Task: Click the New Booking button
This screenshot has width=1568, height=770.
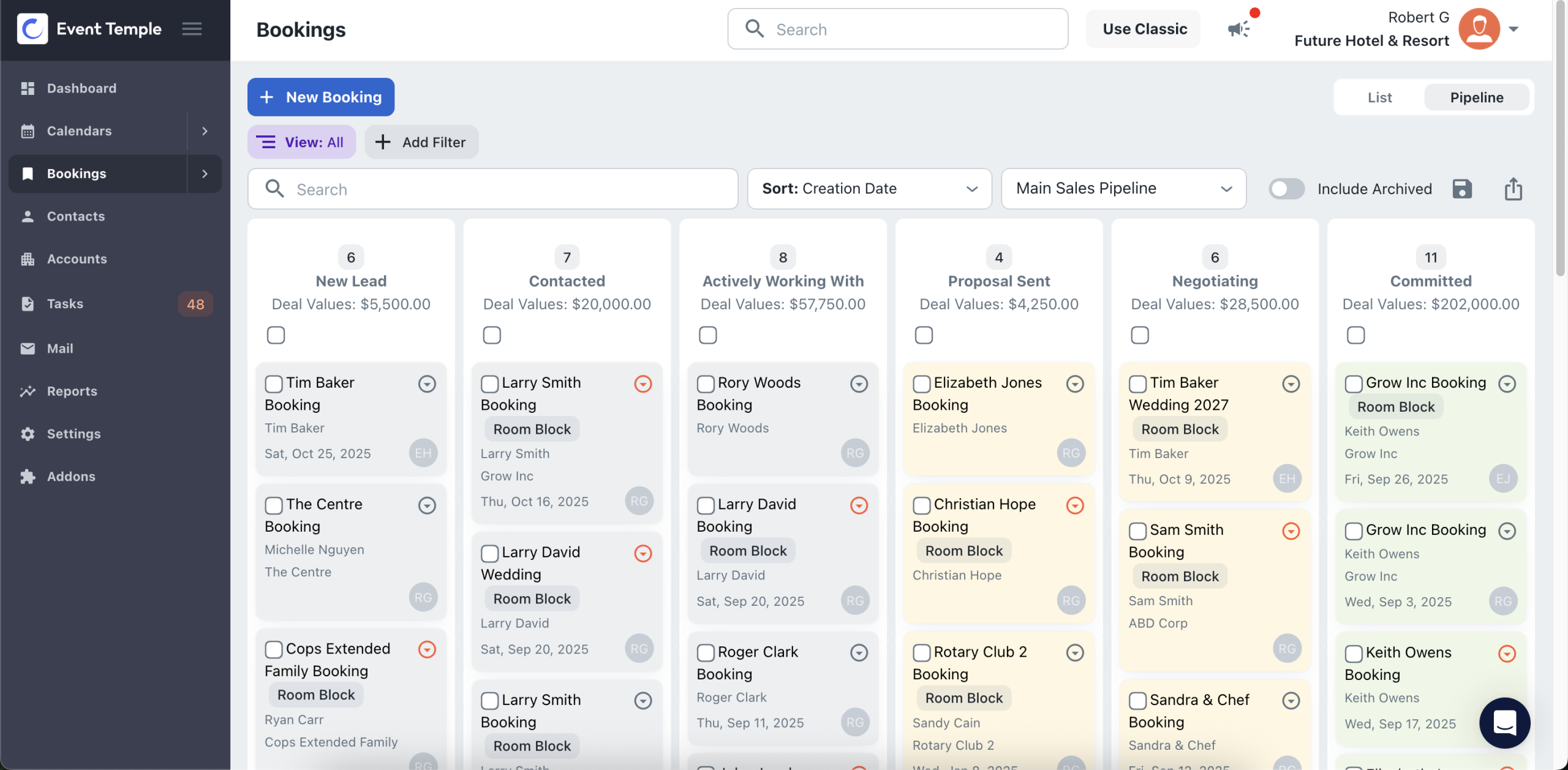Action: pos(321,97)
